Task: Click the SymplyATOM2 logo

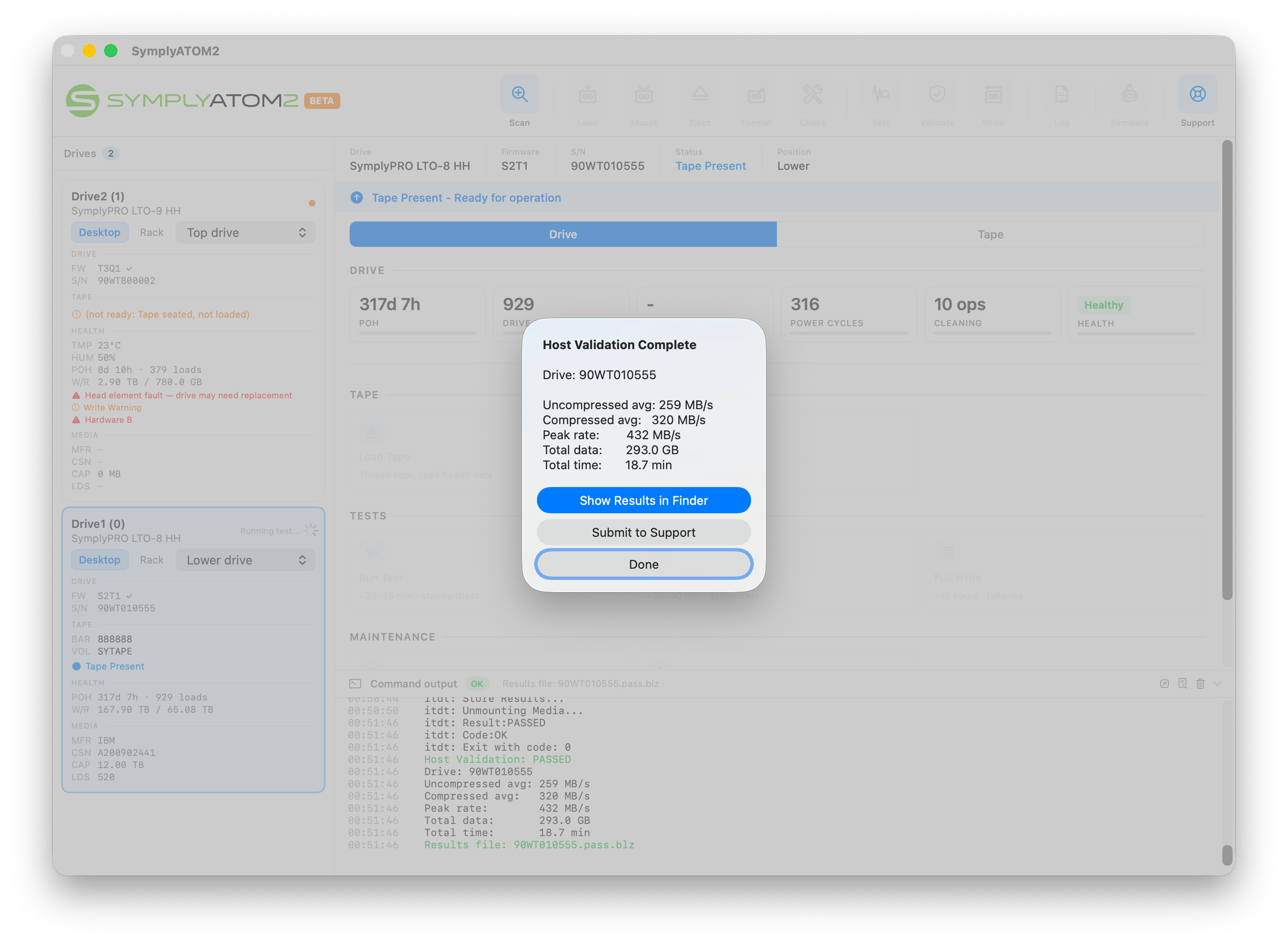Action: [x=183, y=101]
